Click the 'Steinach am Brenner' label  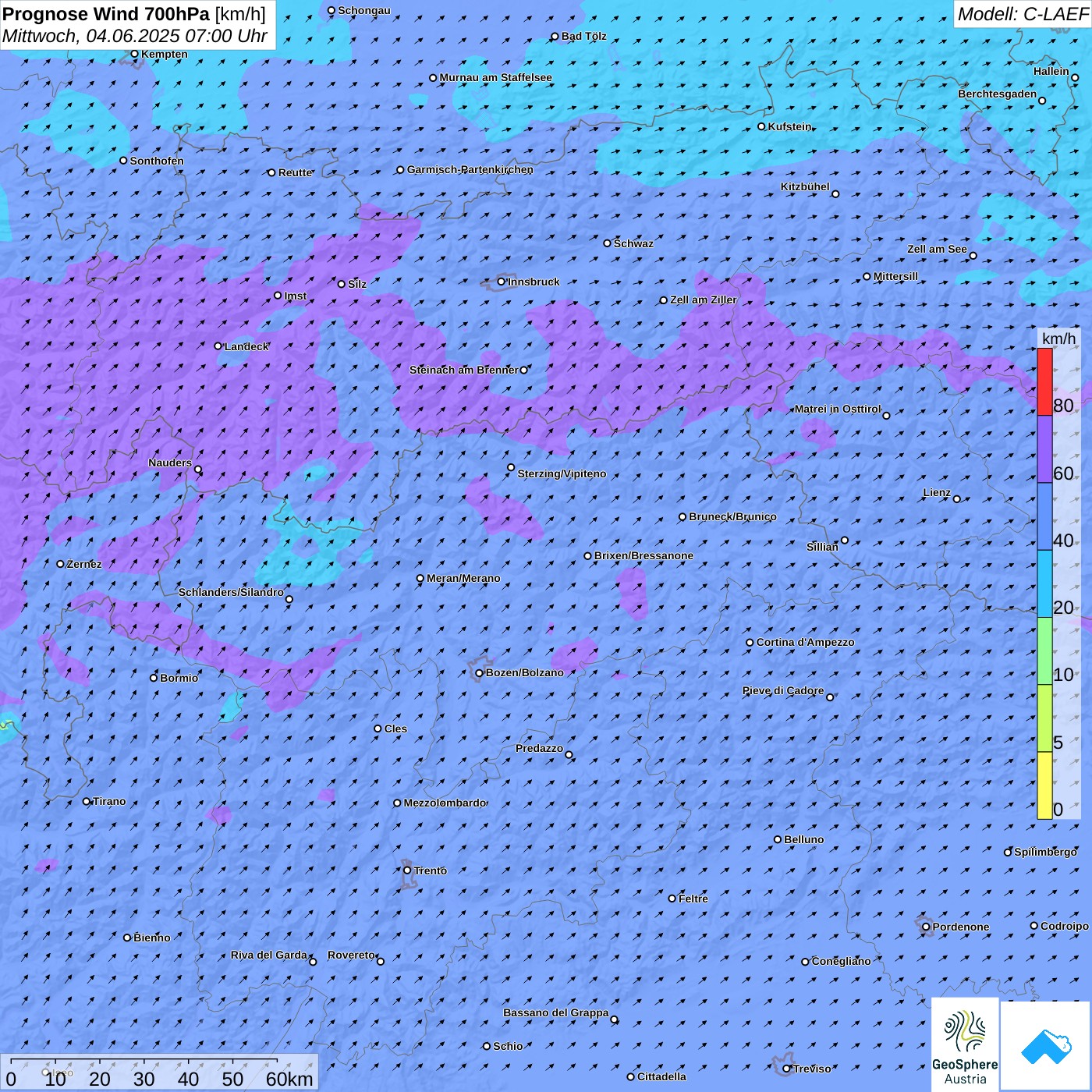click(464, 370)
